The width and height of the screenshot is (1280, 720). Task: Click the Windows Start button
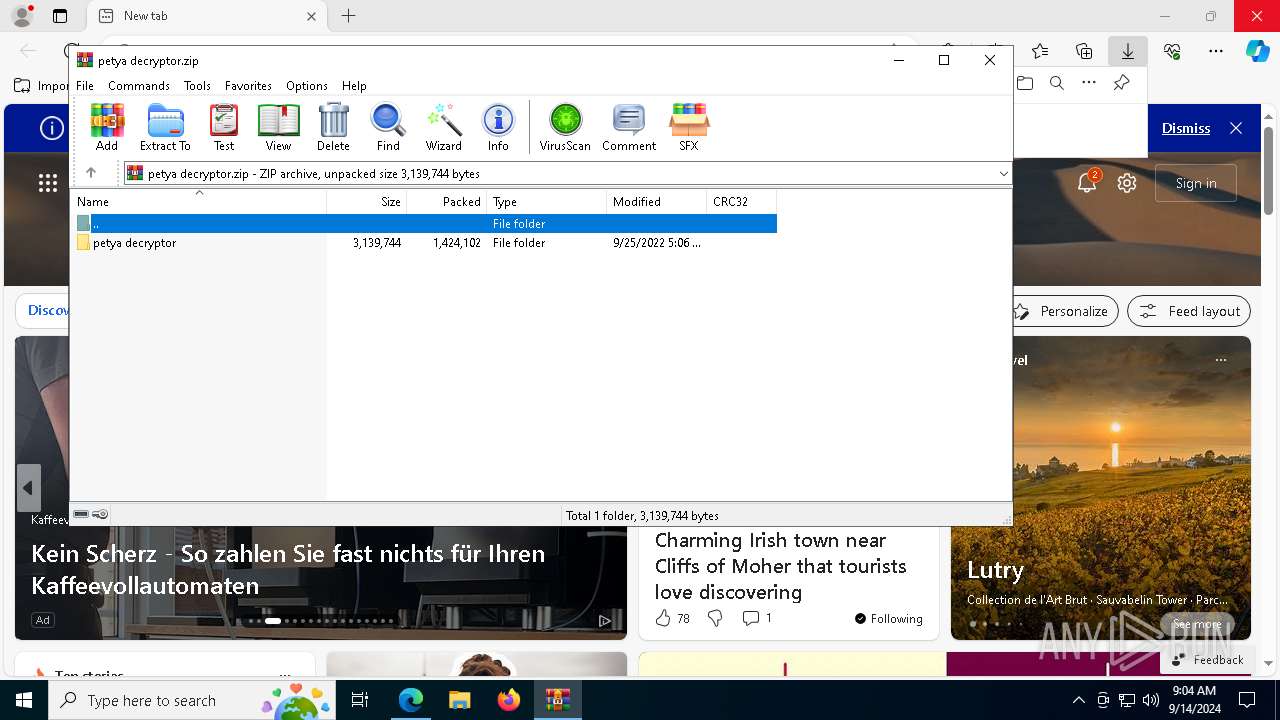(x=24, y=700)
